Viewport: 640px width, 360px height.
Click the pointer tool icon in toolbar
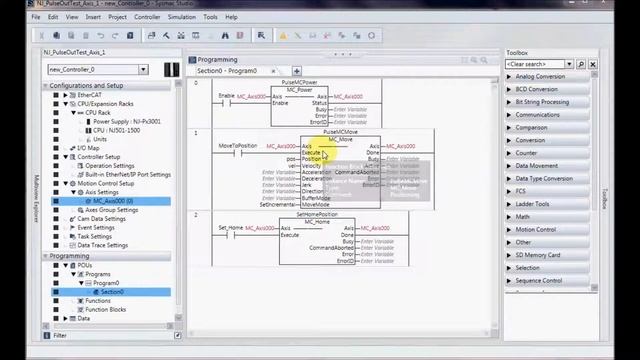point(261,36)
